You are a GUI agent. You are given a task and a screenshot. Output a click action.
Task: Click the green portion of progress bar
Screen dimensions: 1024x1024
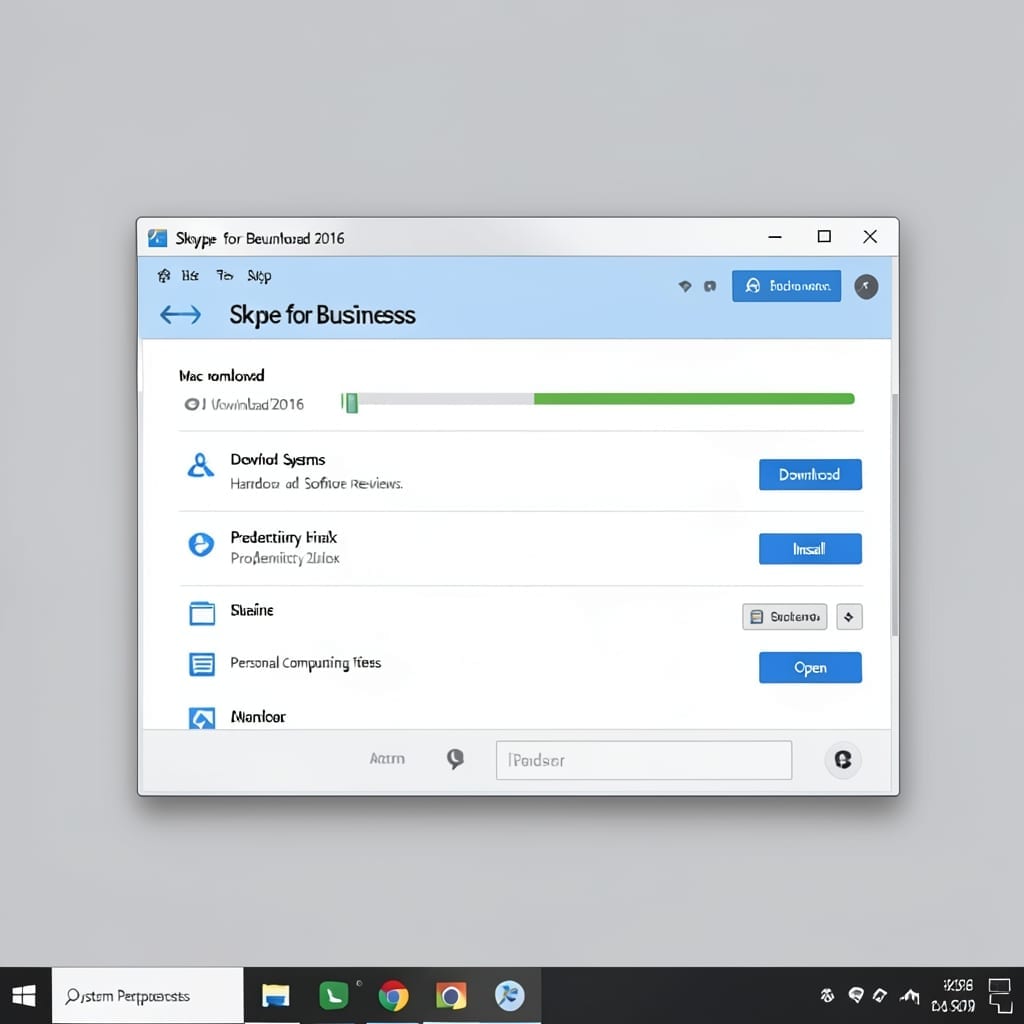click(694, 398)
